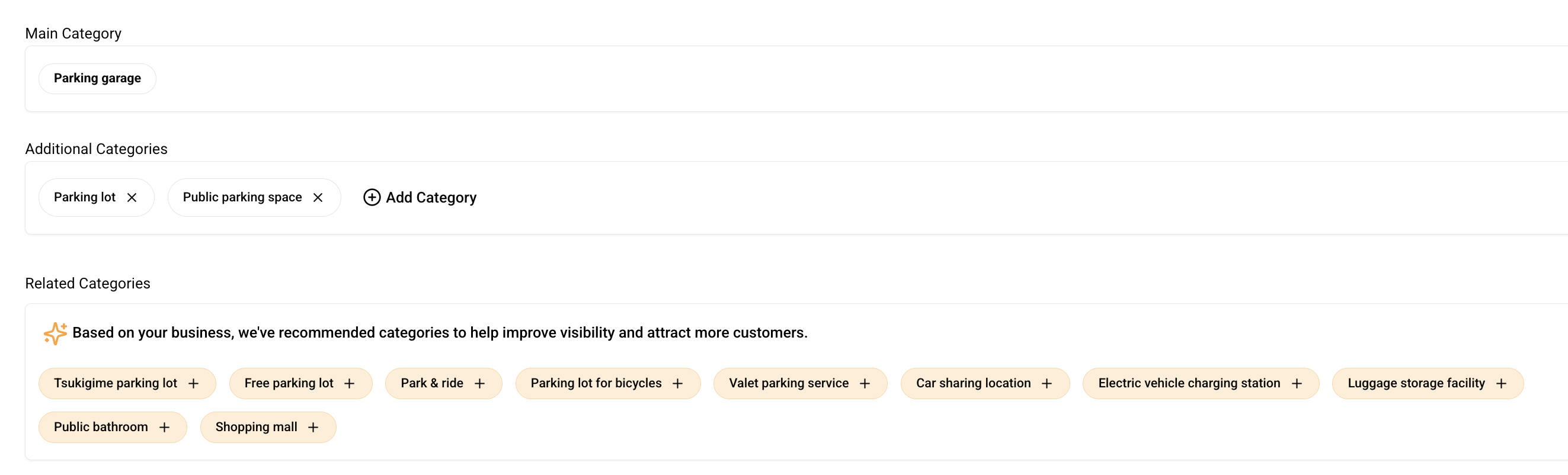Viewport: 1568px width, 475px height.
Task: Add Luggage storage facility plus icon
Action: 1501,384
